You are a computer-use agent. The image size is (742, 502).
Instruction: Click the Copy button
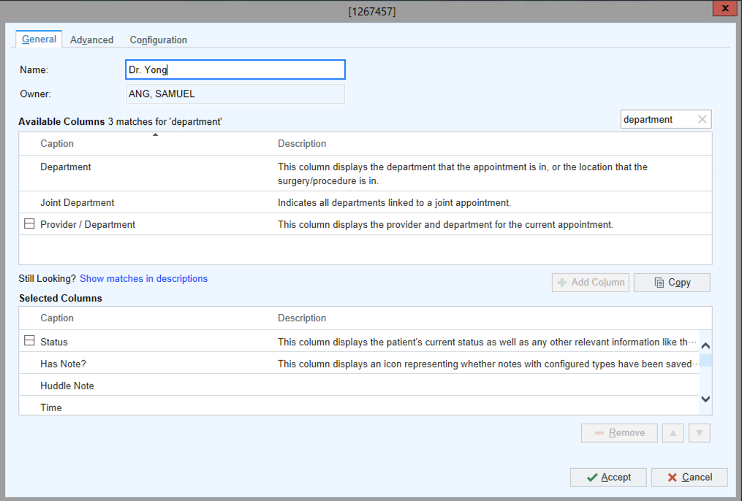[672, 282]
